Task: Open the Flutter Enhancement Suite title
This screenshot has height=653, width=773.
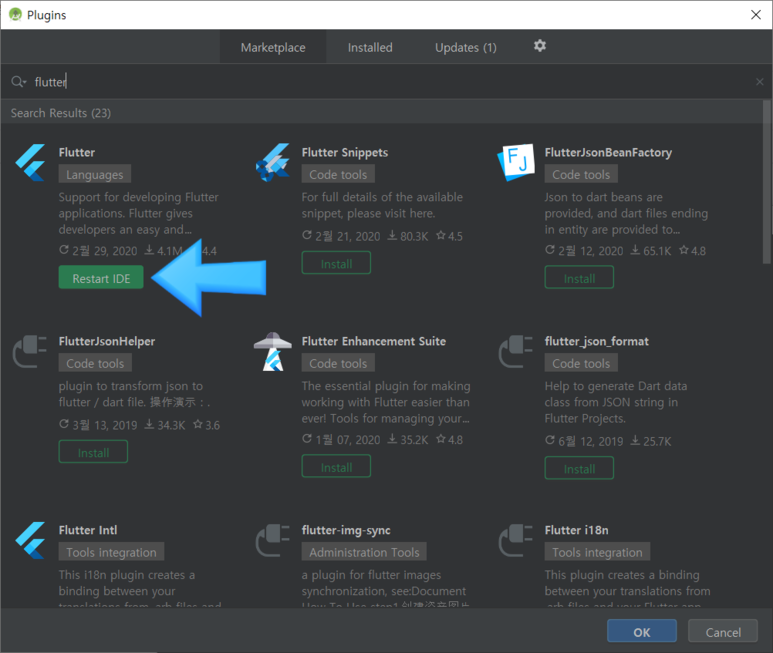Action: tap(374, 341)
